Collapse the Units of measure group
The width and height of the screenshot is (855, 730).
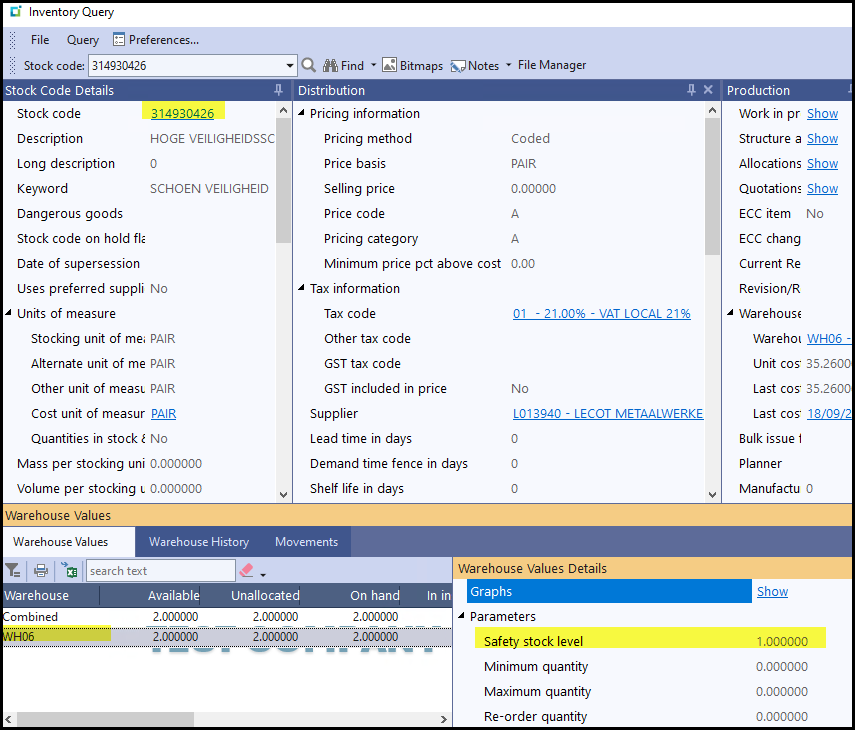pos(8,314)
